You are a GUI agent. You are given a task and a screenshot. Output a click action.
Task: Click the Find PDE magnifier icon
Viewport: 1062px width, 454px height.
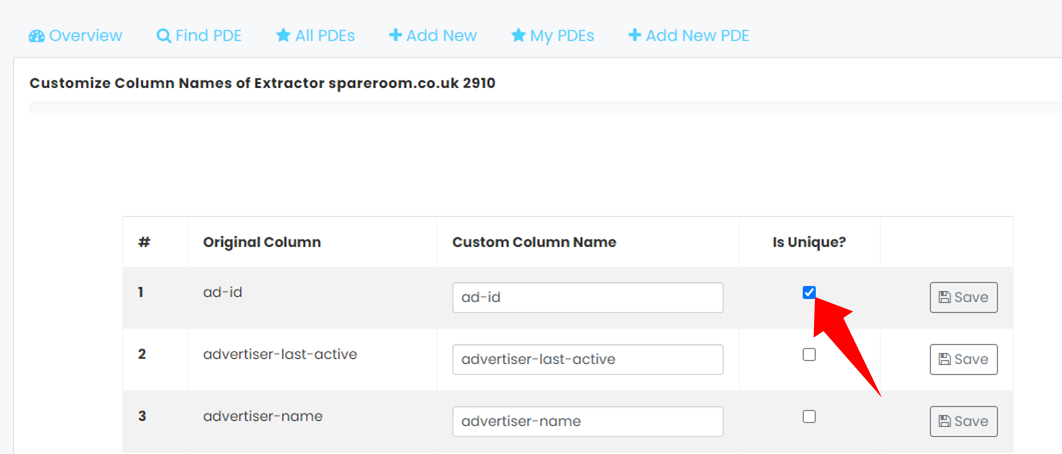[x=163, y=36]
